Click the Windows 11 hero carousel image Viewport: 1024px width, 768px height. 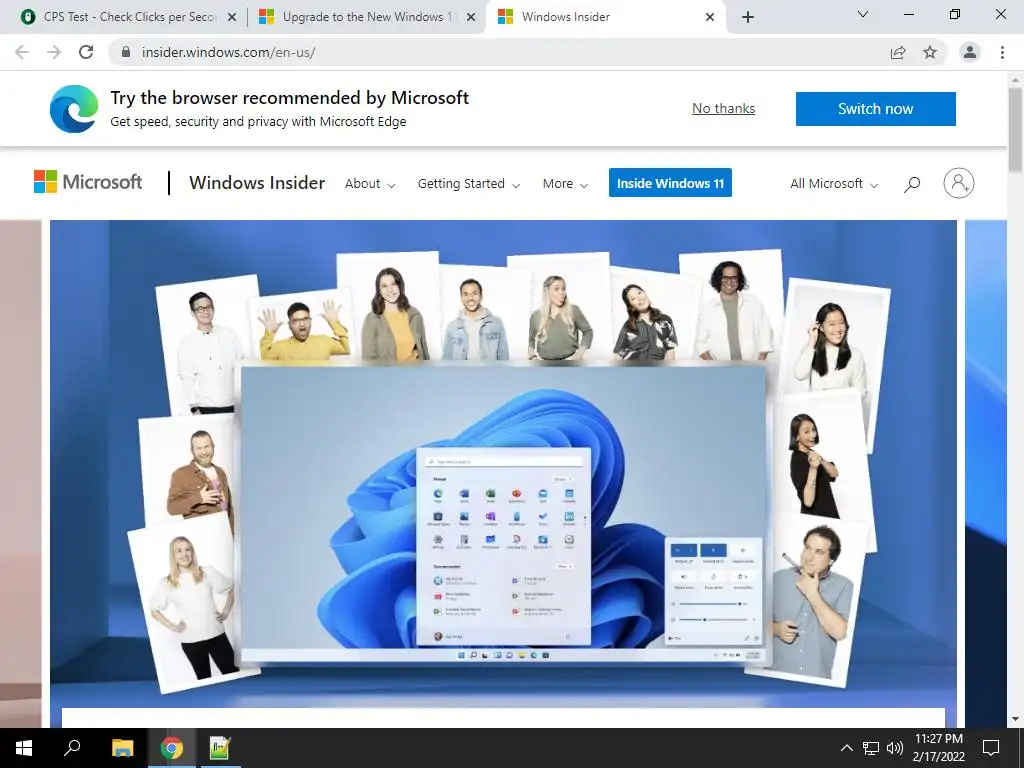click(x=504, y=464)
